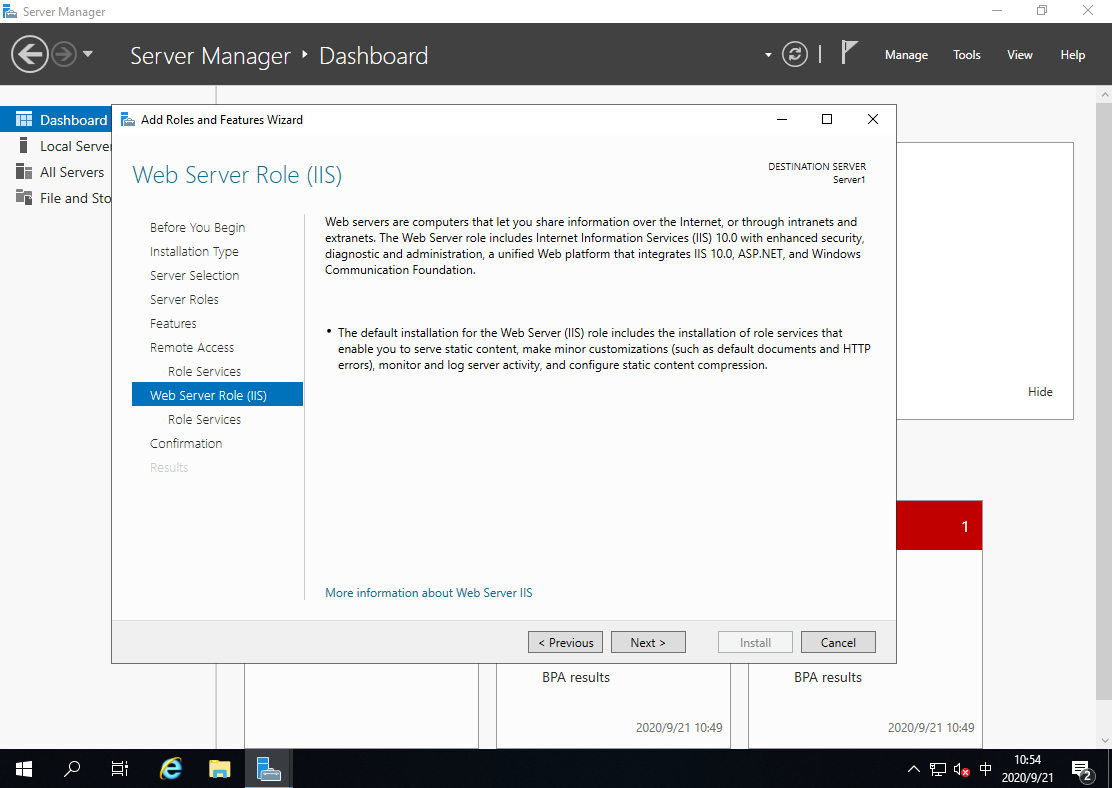Go to Confirmation step

tap(186, 443)
